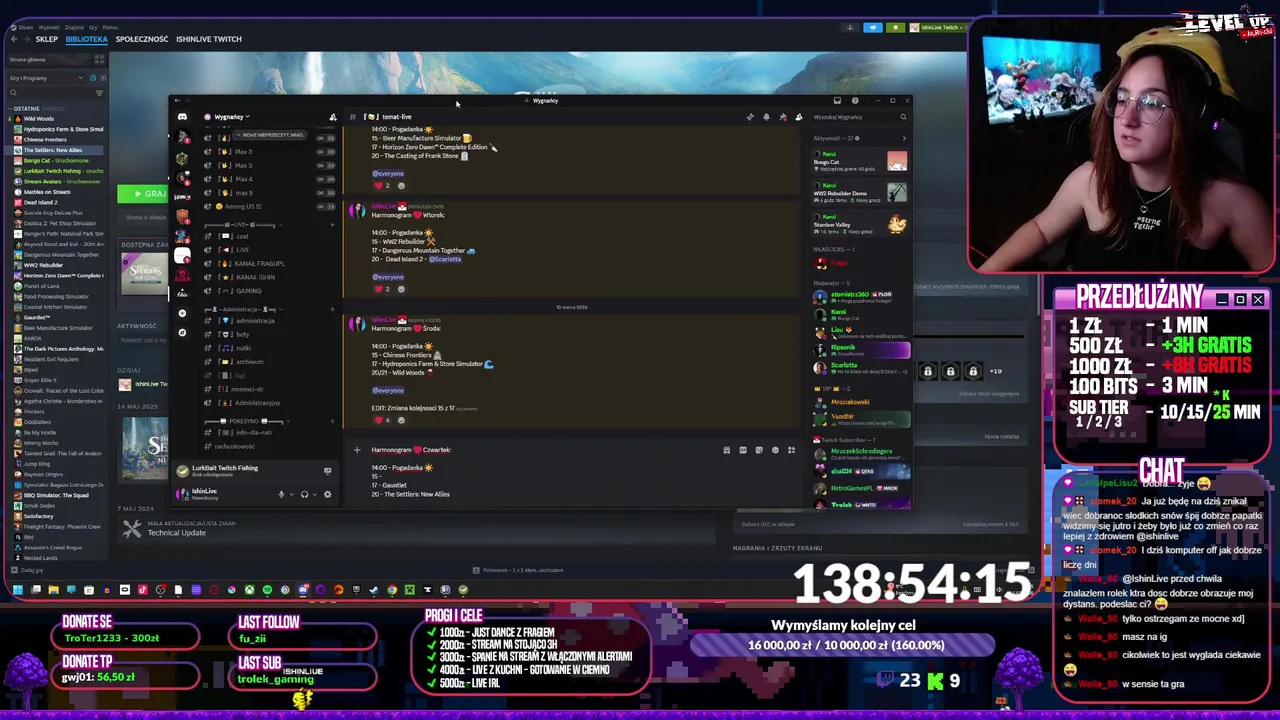Image resolution: width=1280 pixels, height=720 pixels.
Task: Select member Scarletta in member list
Action: click(x=860, y=368)
